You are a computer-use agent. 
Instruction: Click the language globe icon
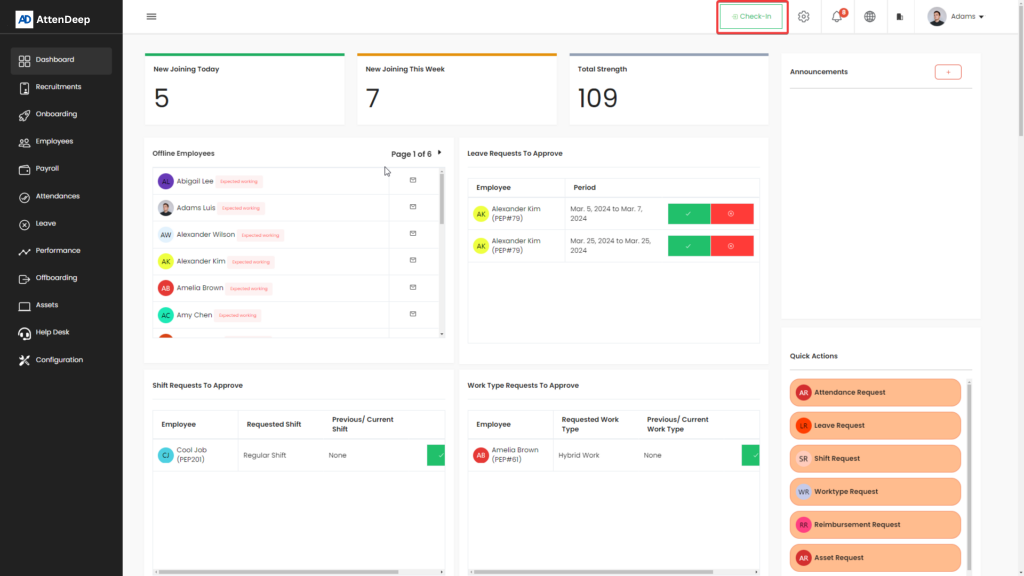tap(870, 17)
